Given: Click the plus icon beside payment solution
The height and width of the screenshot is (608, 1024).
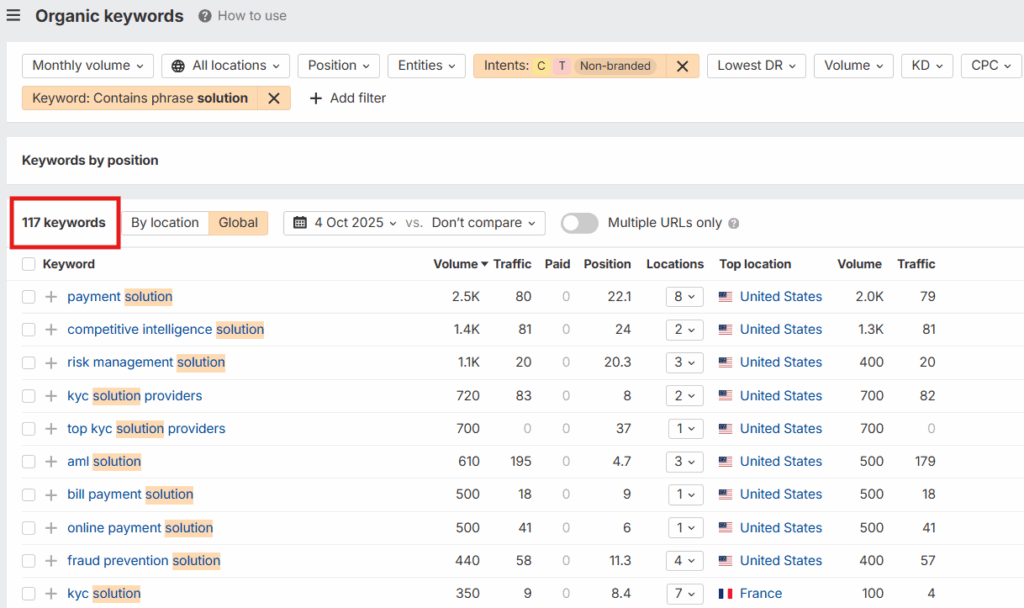Looking at the screenshot, I should click(x=51, y=297).
